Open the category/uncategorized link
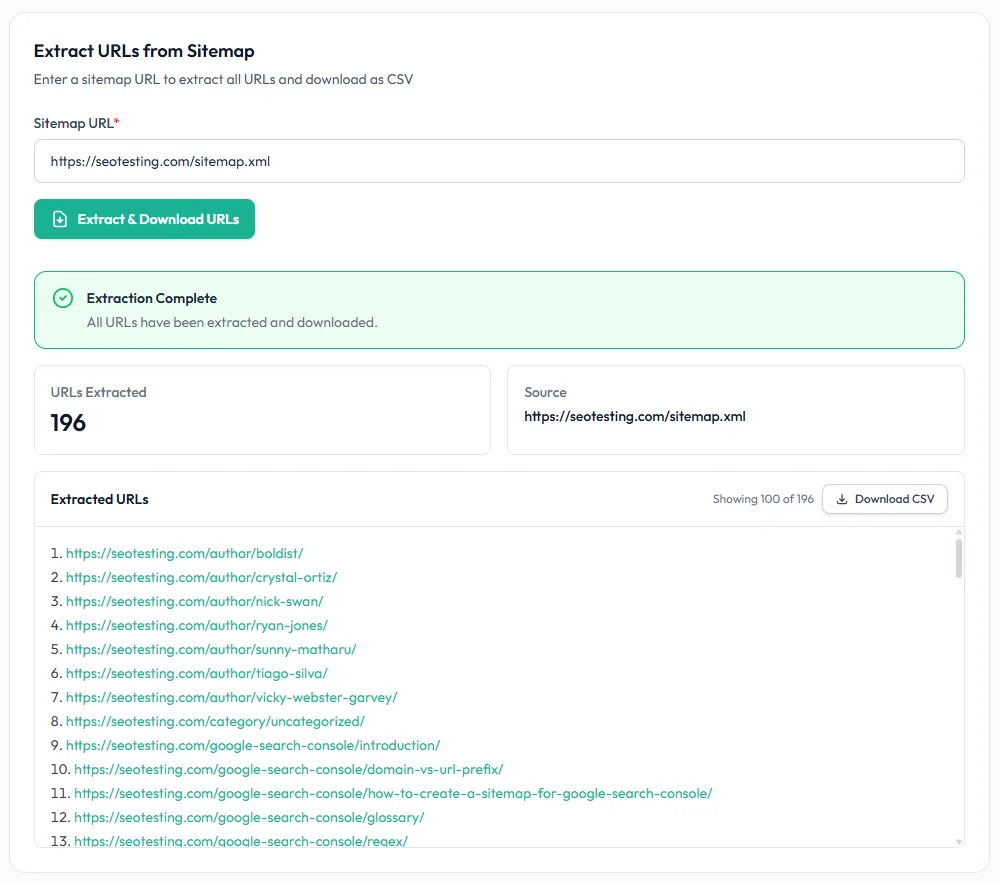 [x=215, y=721]
